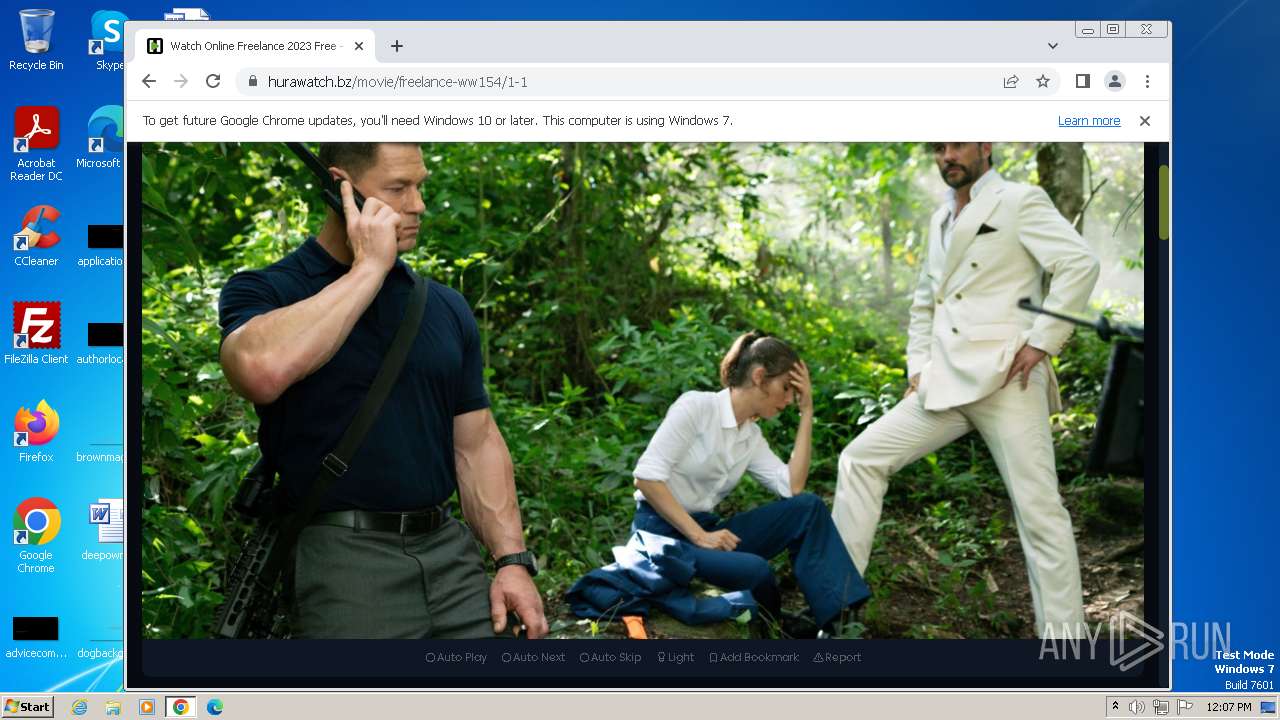Click the movie video player image
The height and width of the screenshot is (720, 1280).
642,390
